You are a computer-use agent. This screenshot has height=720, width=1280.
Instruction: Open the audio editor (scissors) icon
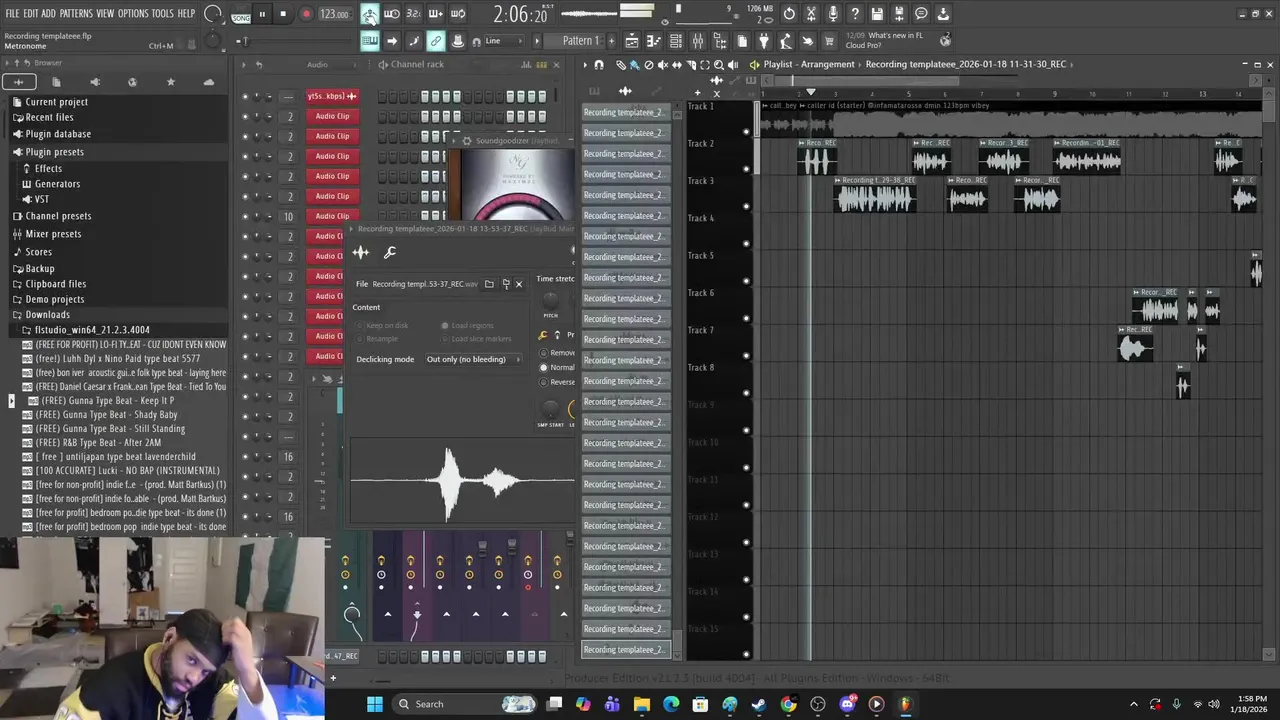tap(811, 14)
